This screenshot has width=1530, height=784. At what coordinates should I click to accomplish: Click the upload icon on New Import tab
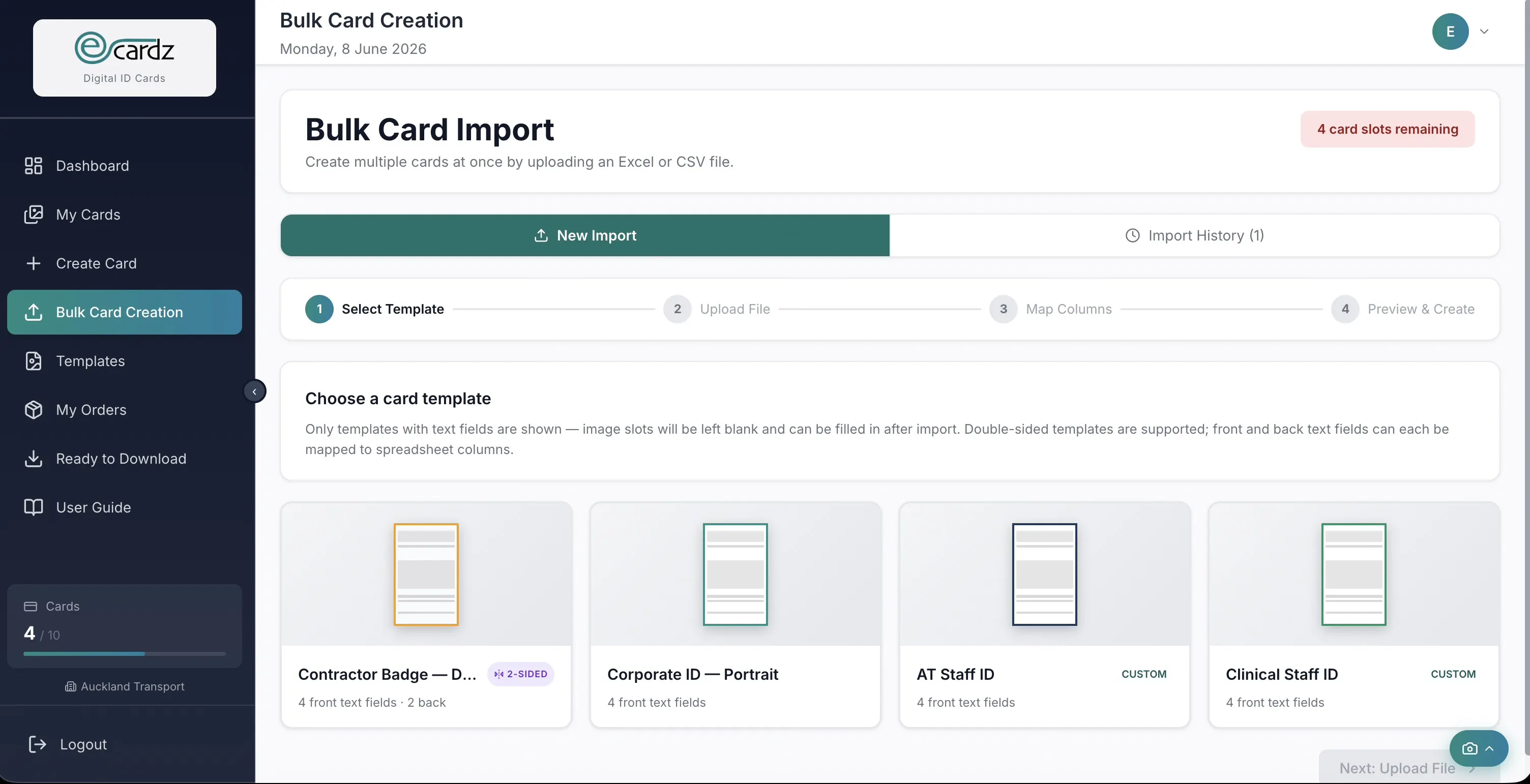[x=541, y=235]
